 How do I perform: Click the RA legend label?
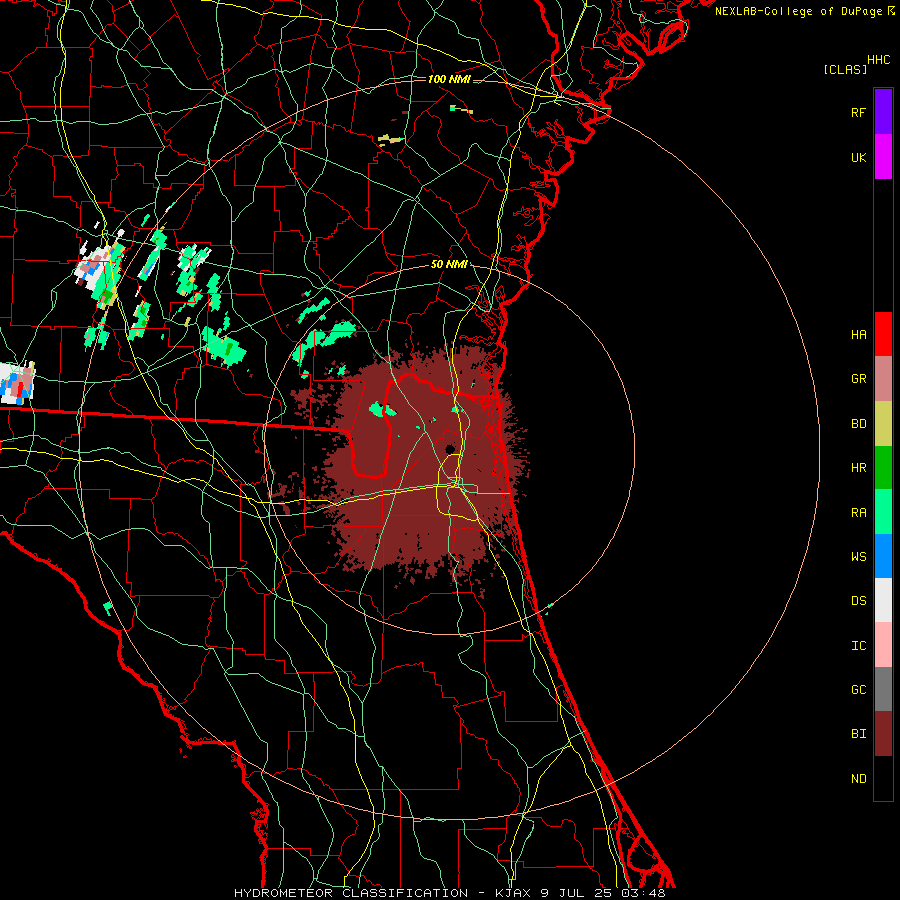(x=858, y=512)
